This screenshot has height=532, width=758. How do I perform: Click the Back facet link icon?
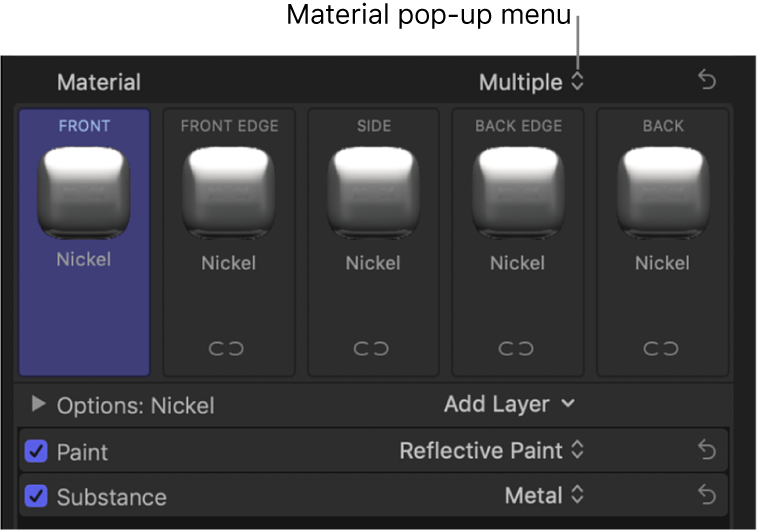[662, 349]
